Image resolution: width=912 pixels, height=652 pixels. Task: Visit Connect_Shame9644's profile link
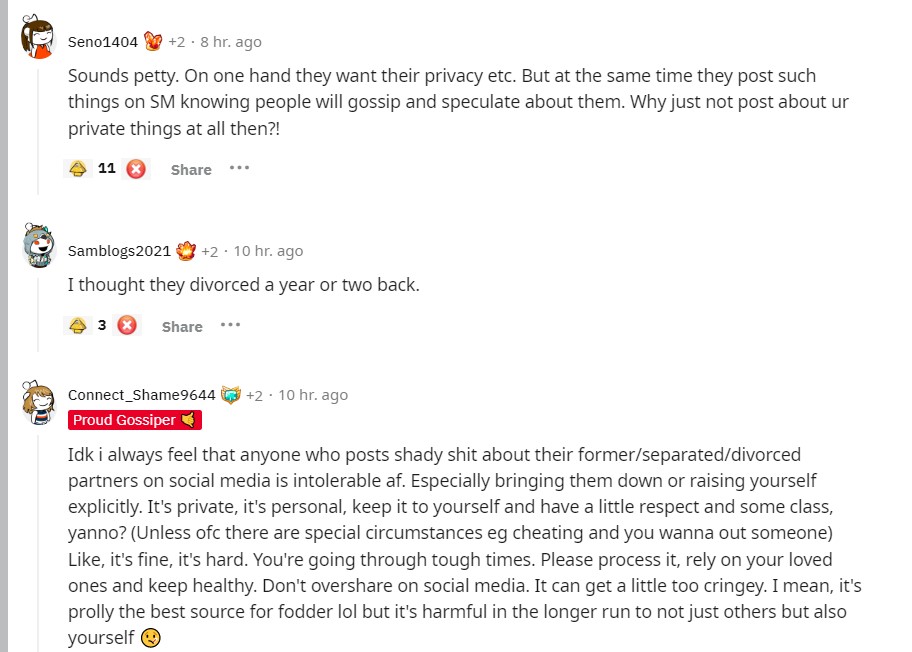coord(142,395)
